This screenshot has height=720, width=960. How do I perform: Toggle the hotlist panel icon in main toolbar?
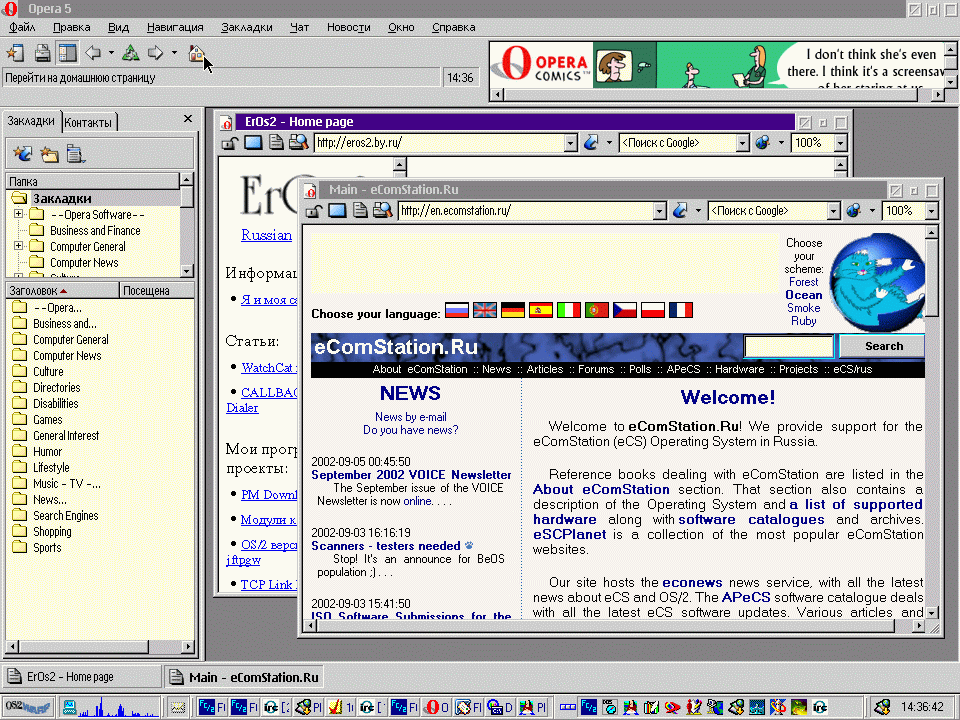point(67,53)
